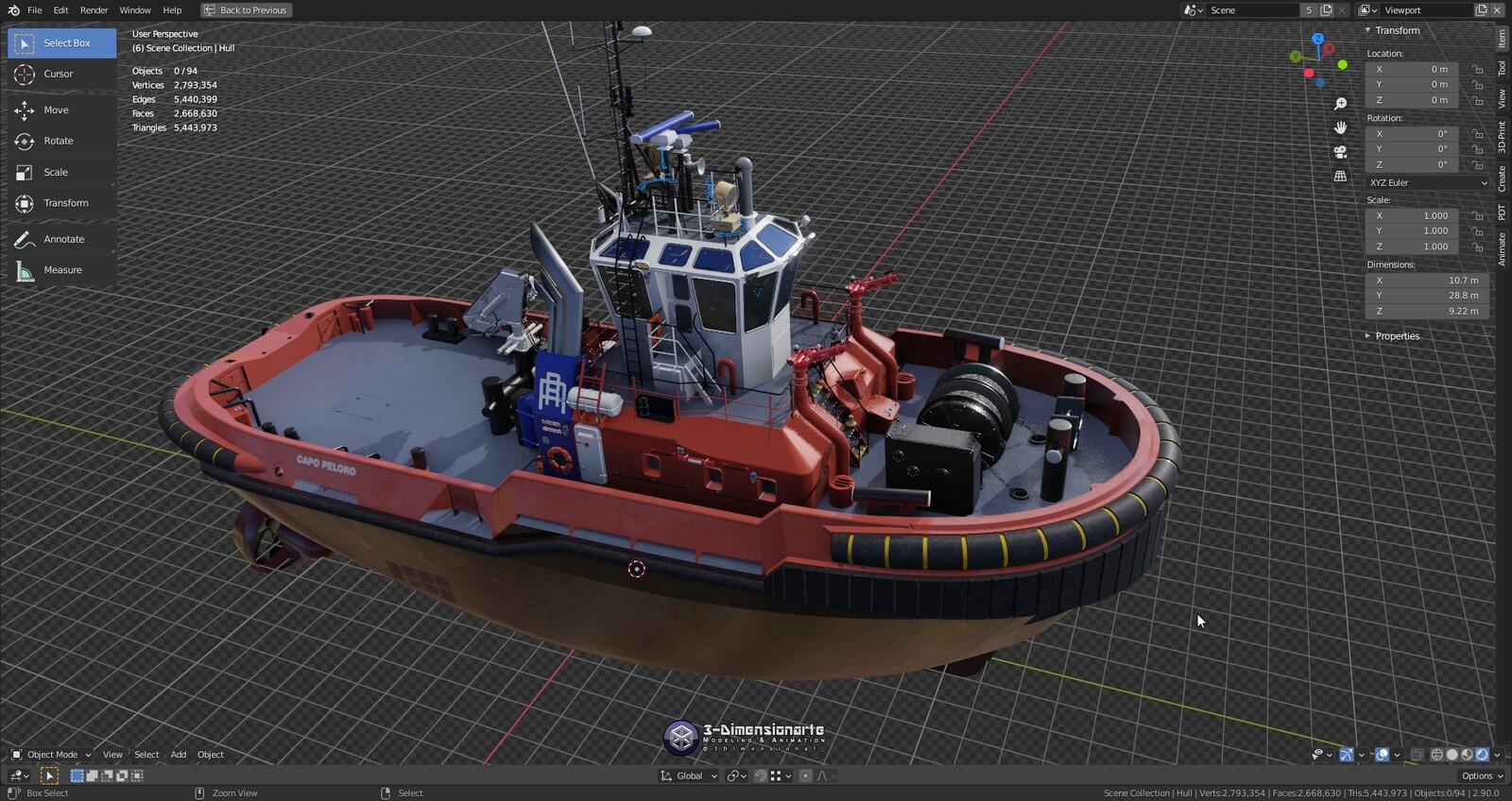Switch to the Scale tool

coord(62,172)
